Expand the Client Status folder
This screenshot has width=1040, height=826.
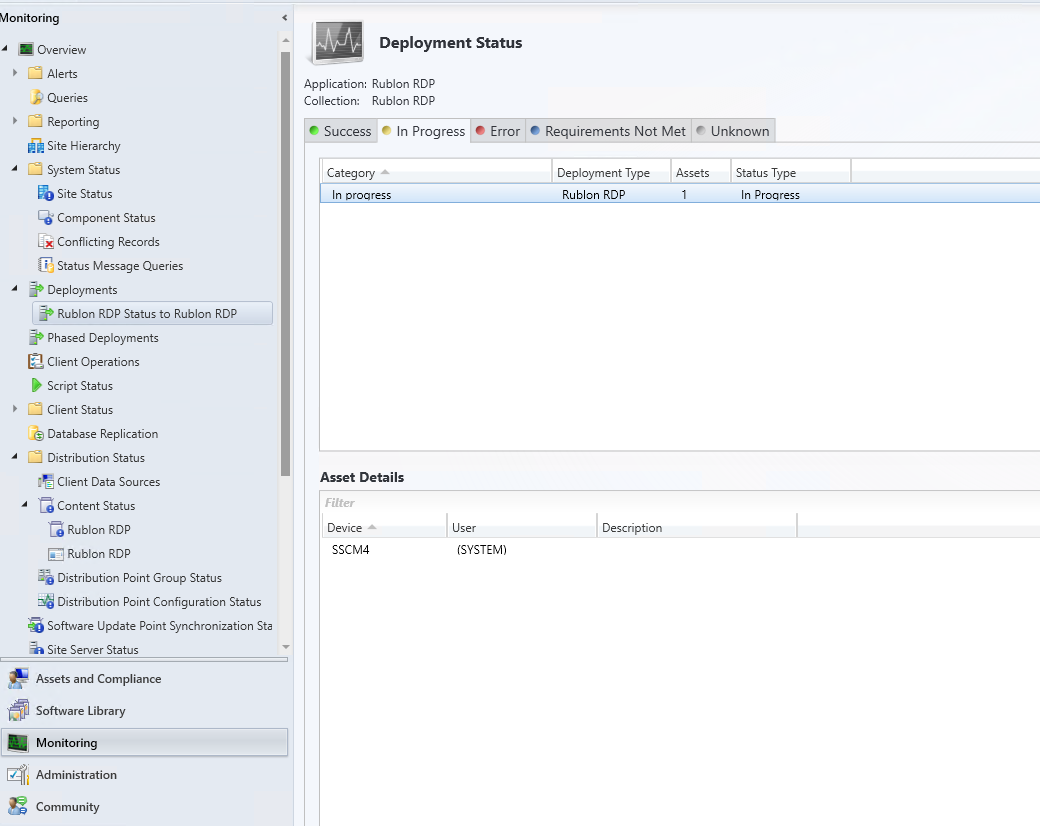point(15,410)
